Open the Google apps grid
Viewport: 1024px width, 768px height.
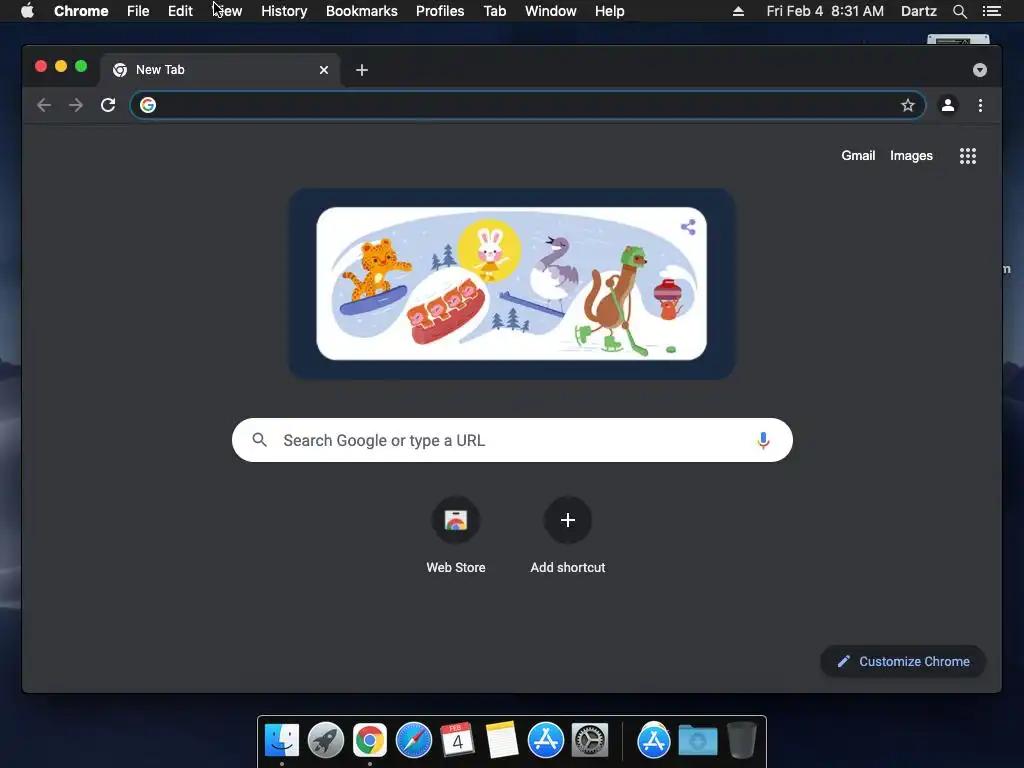968,155
